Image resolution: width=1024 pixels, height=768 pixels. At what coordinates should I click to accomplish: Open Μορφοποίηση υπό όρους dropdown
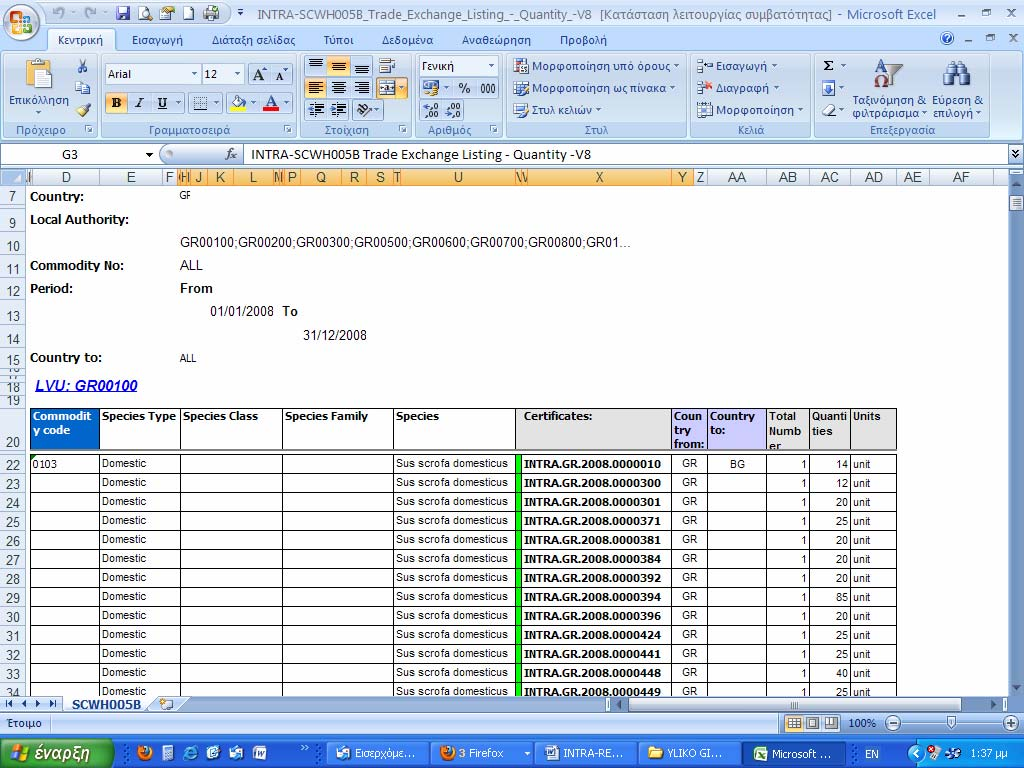[596, 66]
